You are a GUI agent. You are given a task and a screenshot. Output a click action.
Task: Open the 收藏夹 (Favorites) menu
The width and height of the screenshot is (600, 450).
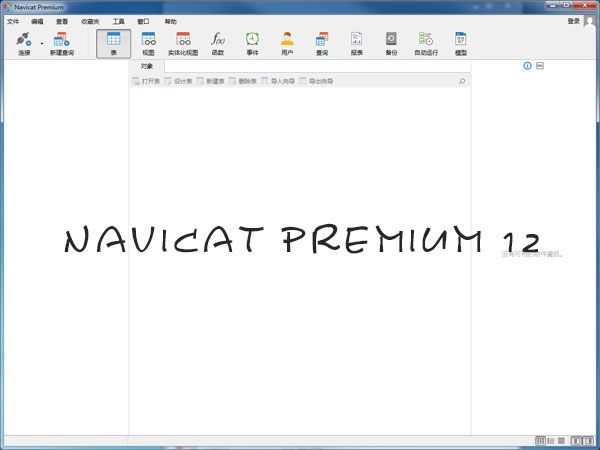(90, 21)
